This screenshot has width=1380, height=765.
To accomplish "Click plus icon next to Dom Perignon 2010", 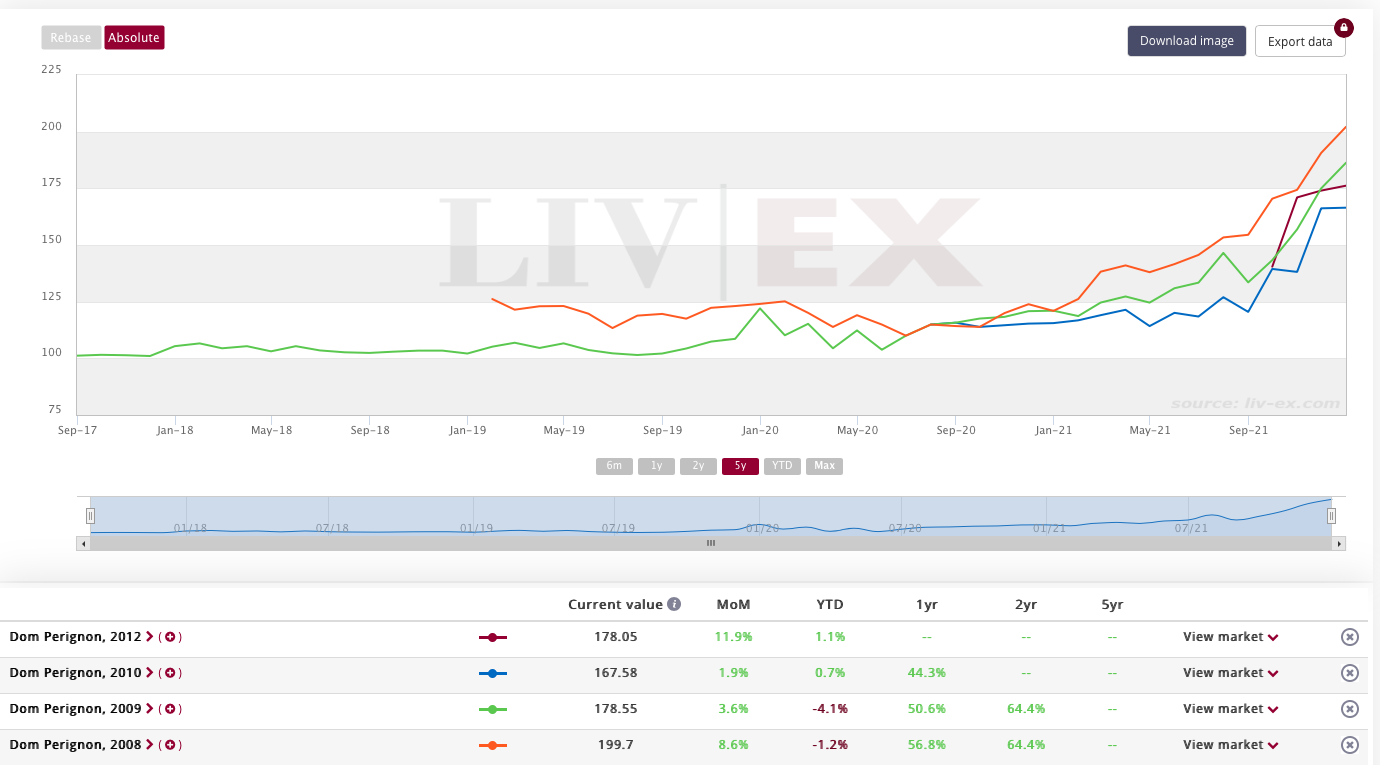I will [170, 673].
